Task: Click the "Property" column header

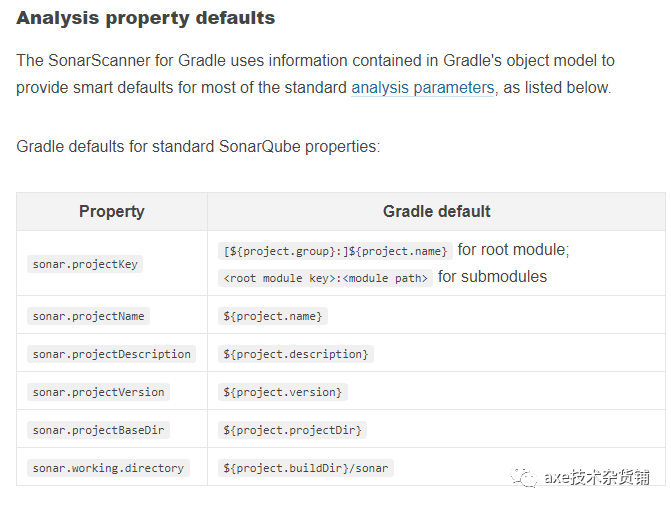Action: pos(112,212)
